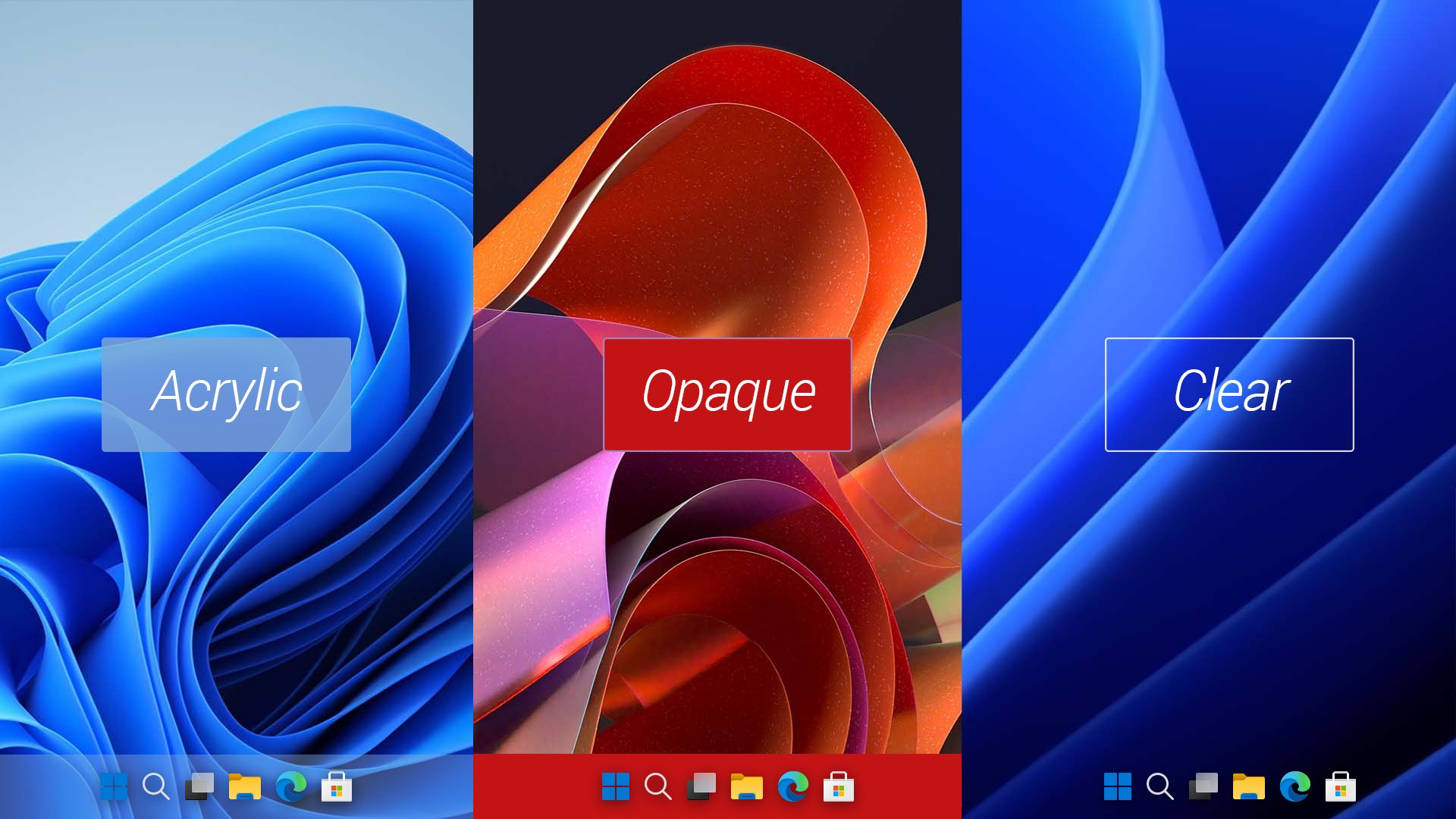
Task: Open Task View on Clear taskbar
Action: point(1203,786)
